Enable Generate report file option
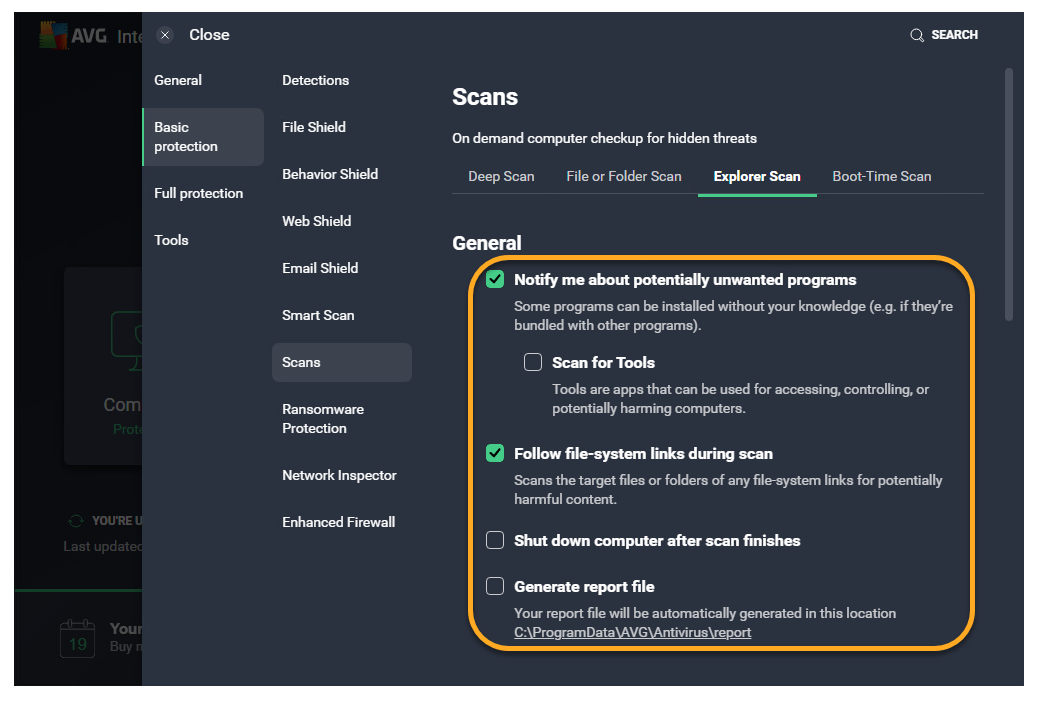 click(x=495, y=587)
